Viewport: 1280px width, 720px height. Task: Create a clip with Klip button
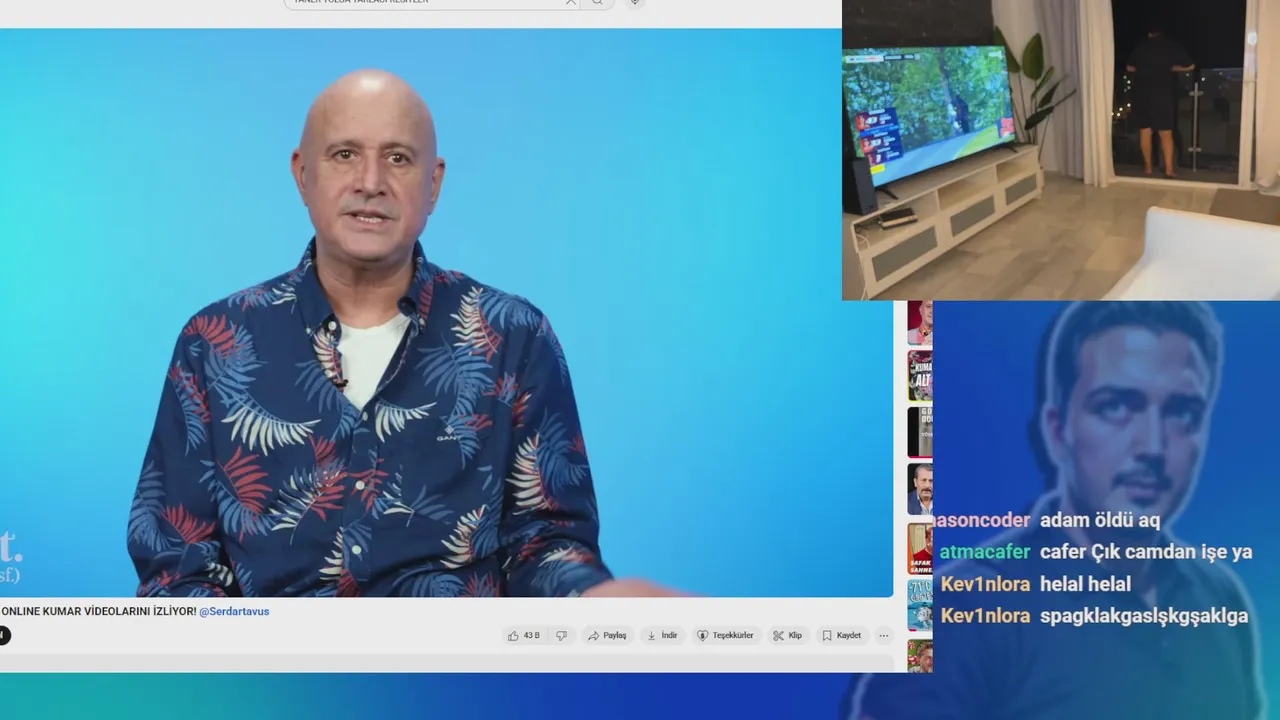tap(788, 636)
